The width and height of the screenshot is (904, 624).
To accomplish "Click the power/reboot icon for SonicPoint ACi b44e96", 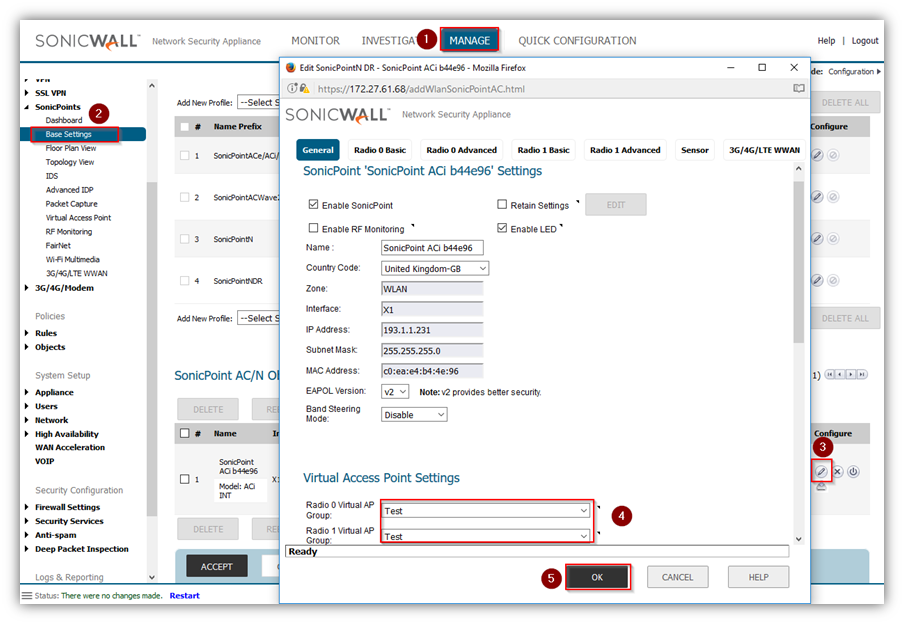I will pyautogui.click(x=853, y=471).
